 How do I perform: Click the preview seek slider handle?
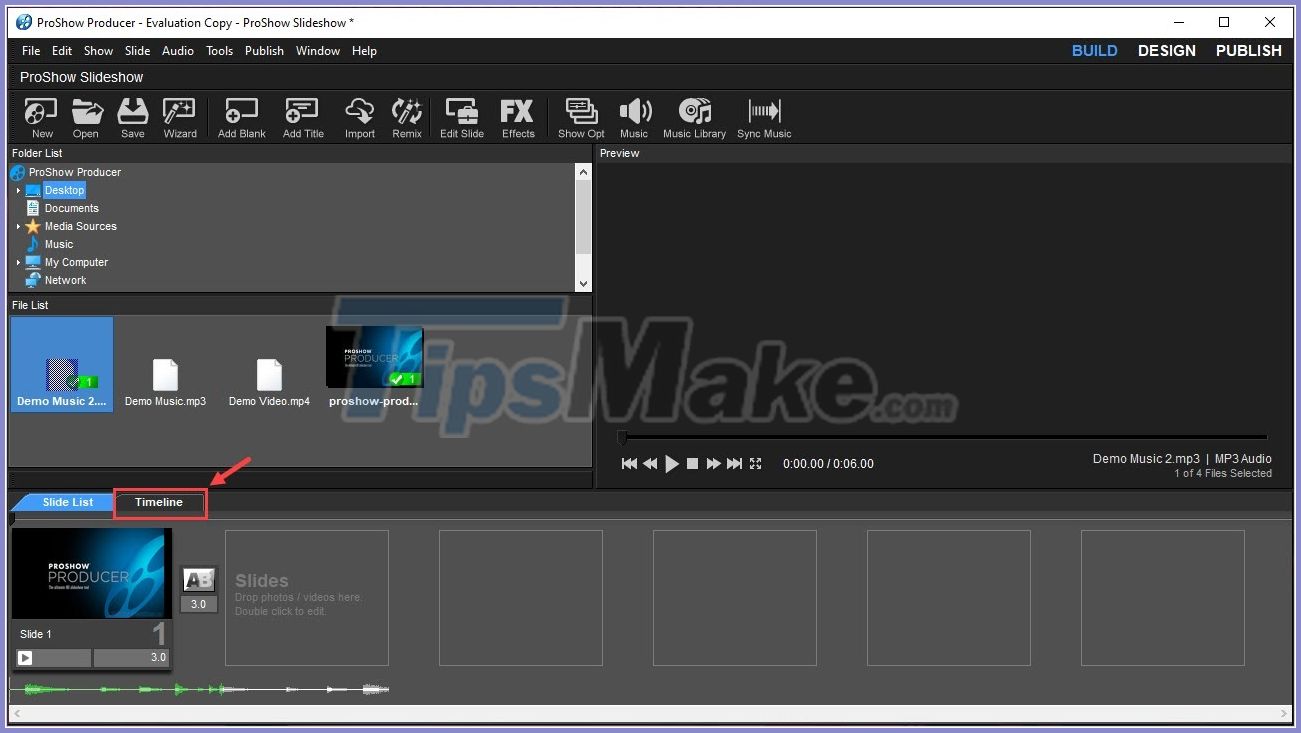(x=623, y=437)
